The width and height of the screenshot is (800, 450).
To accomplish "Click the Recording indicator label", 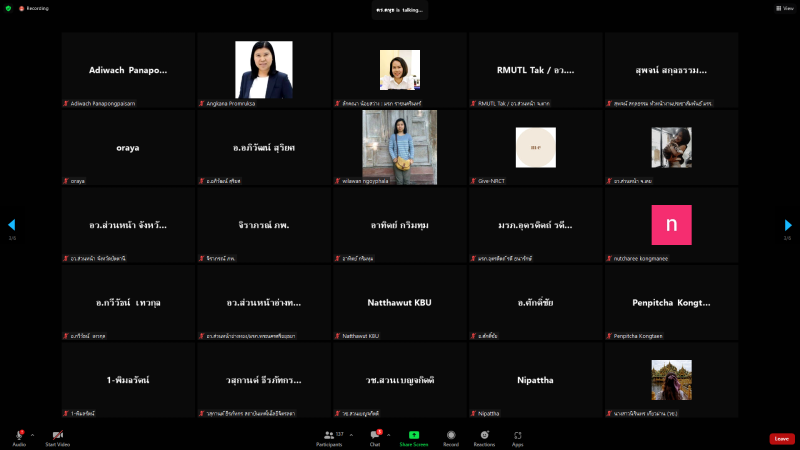I will coord(35,8).
